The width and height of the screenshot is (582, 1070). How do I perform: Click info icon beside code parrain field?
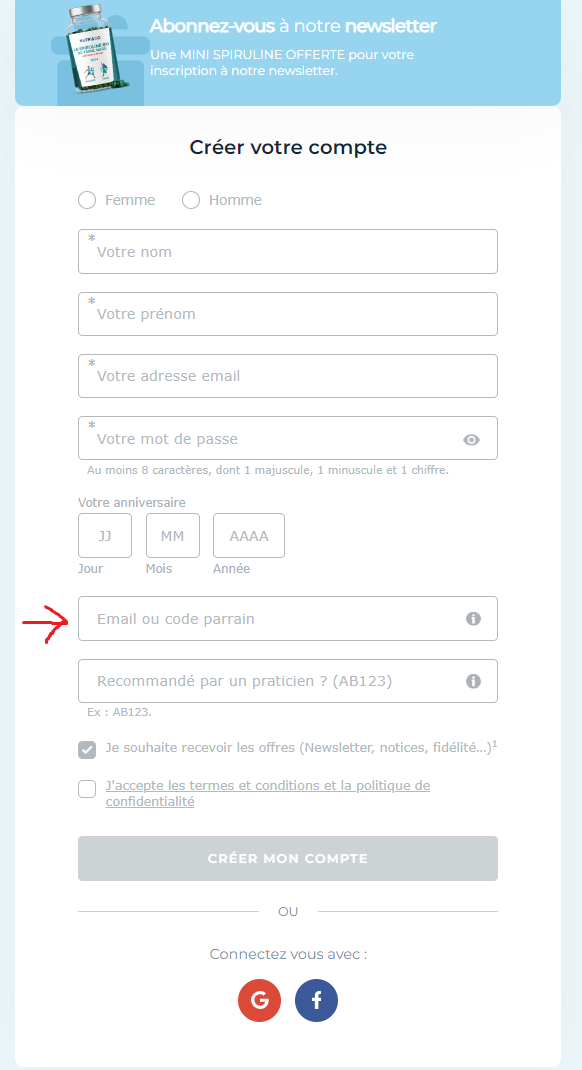[474, 619]
